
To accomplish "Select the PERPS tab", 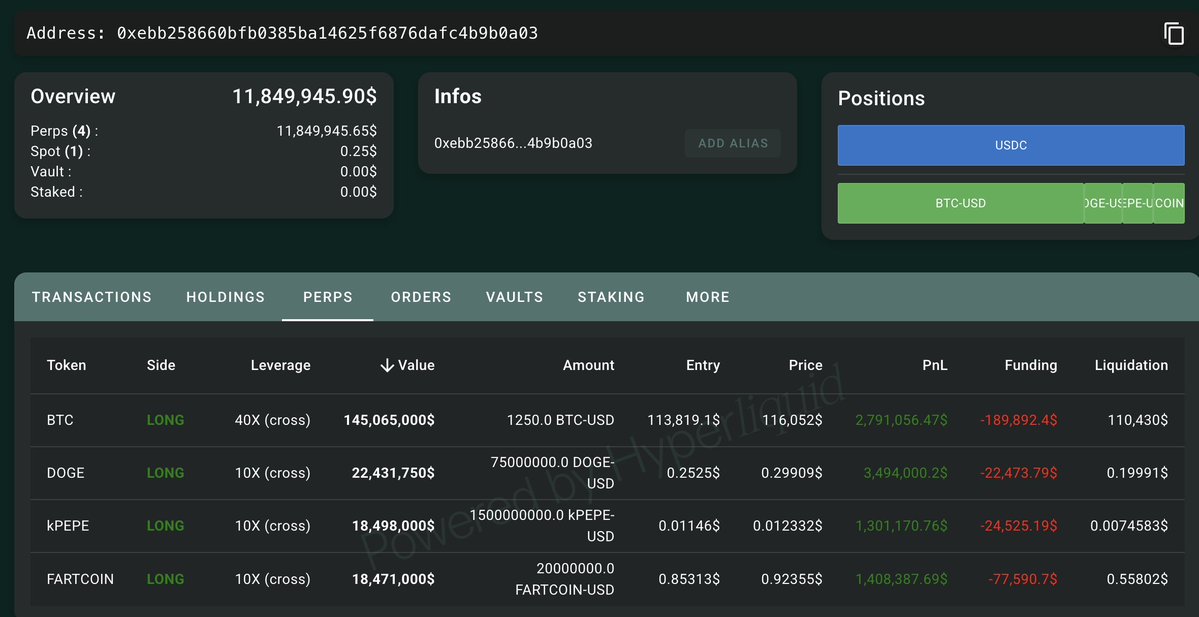I will click(x=328, y=297).
